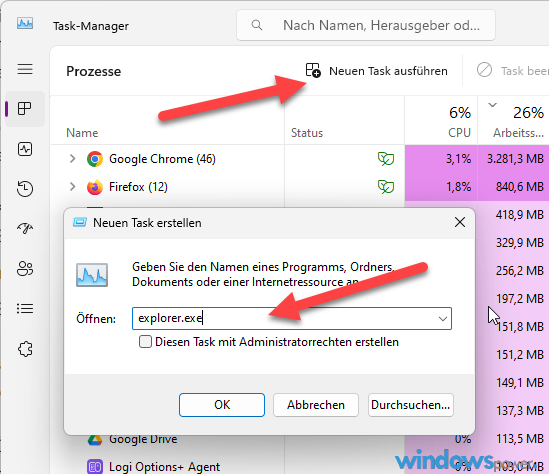Click the Logi Options+ Agent icon
Image resolution: width=549 pixels, height=474 pixels.
pyautogui.click(x=95, y=467)
